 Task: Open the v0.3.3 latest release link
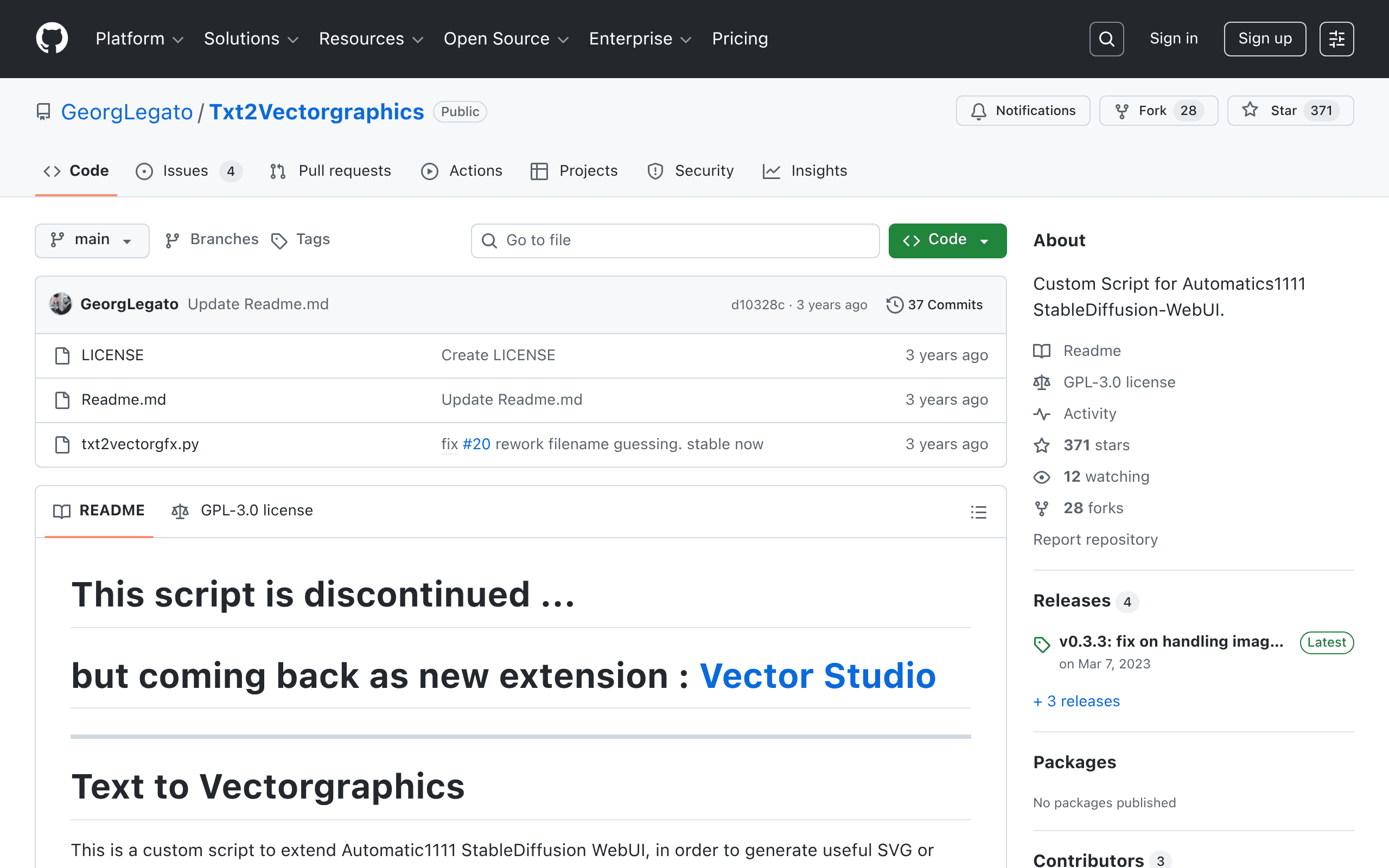[1171, 642]
